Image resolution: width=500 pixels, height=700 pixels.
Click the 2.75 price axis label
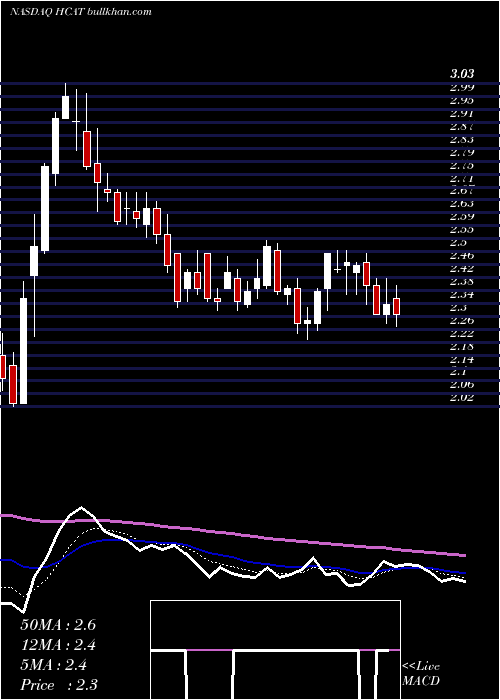click(x=462, y=165)
